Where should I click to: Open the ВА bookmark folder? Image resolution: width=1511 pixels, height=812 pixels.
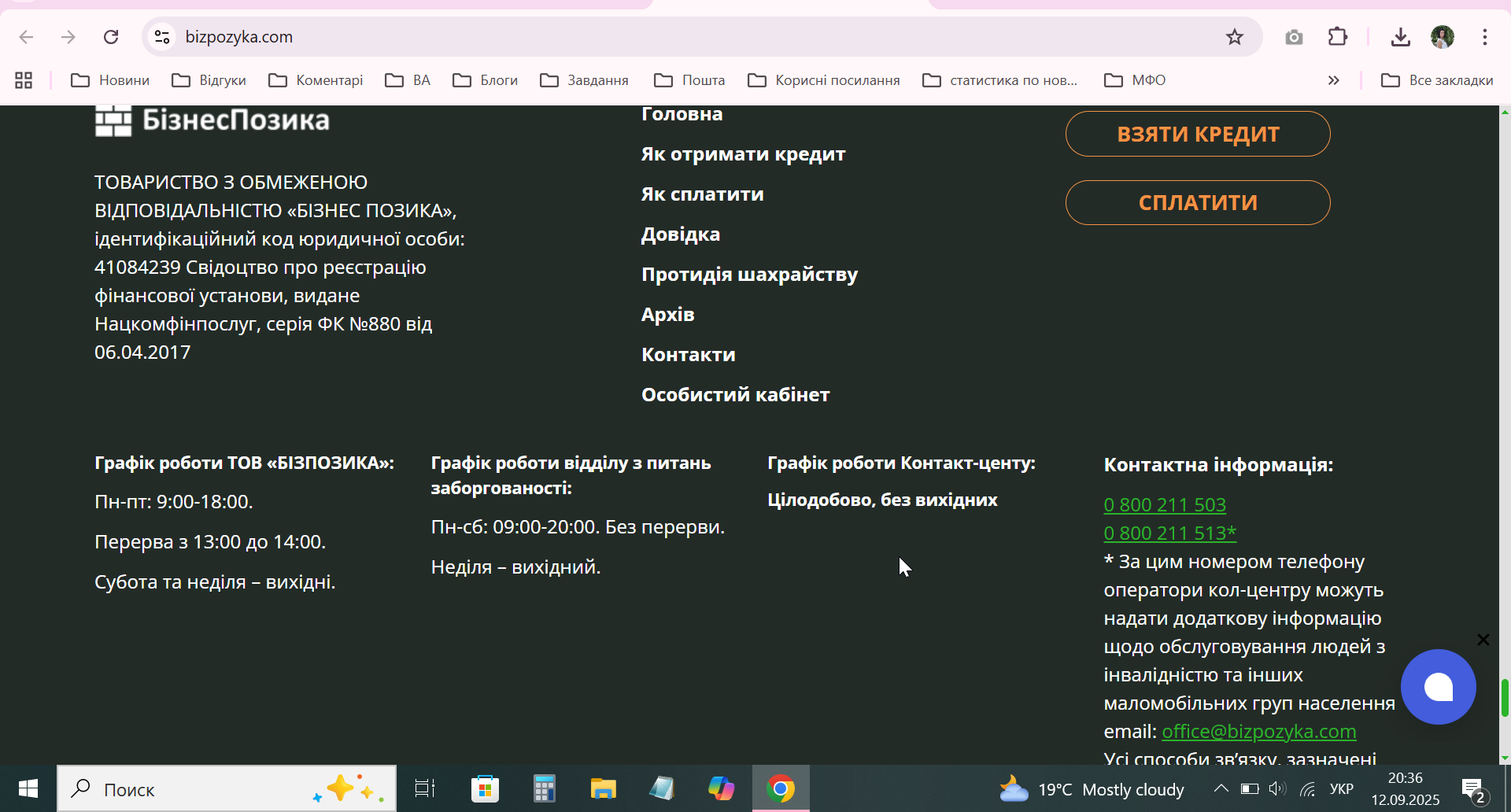click(408, 80)
